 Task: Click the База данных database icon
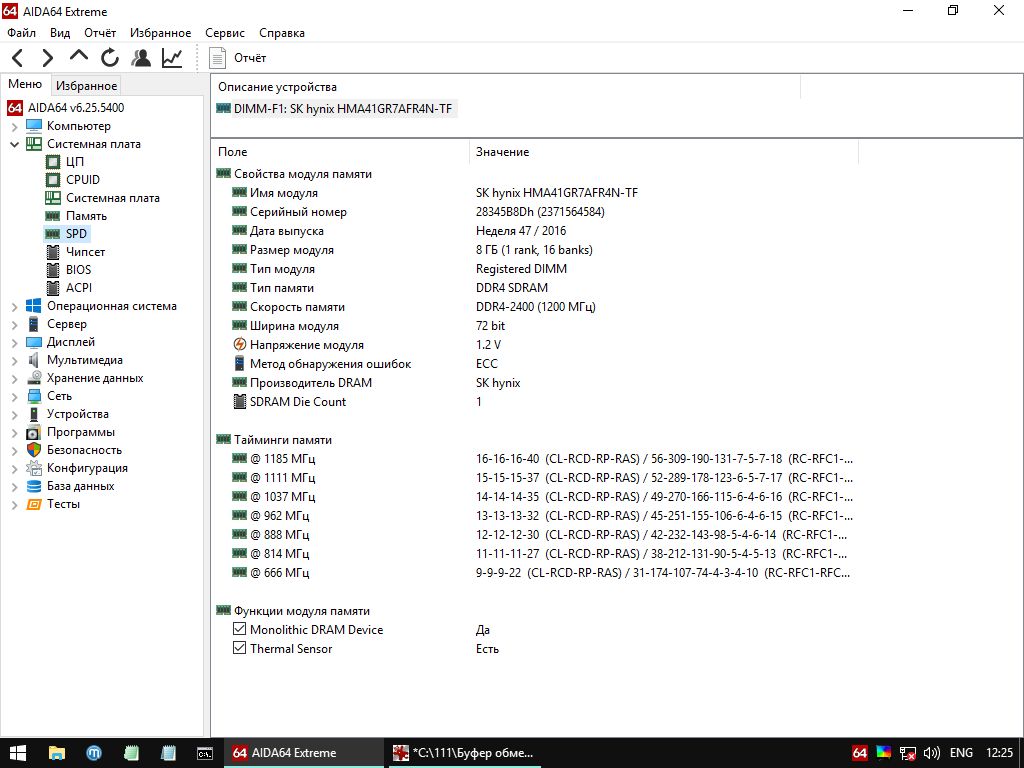[34, 487]
